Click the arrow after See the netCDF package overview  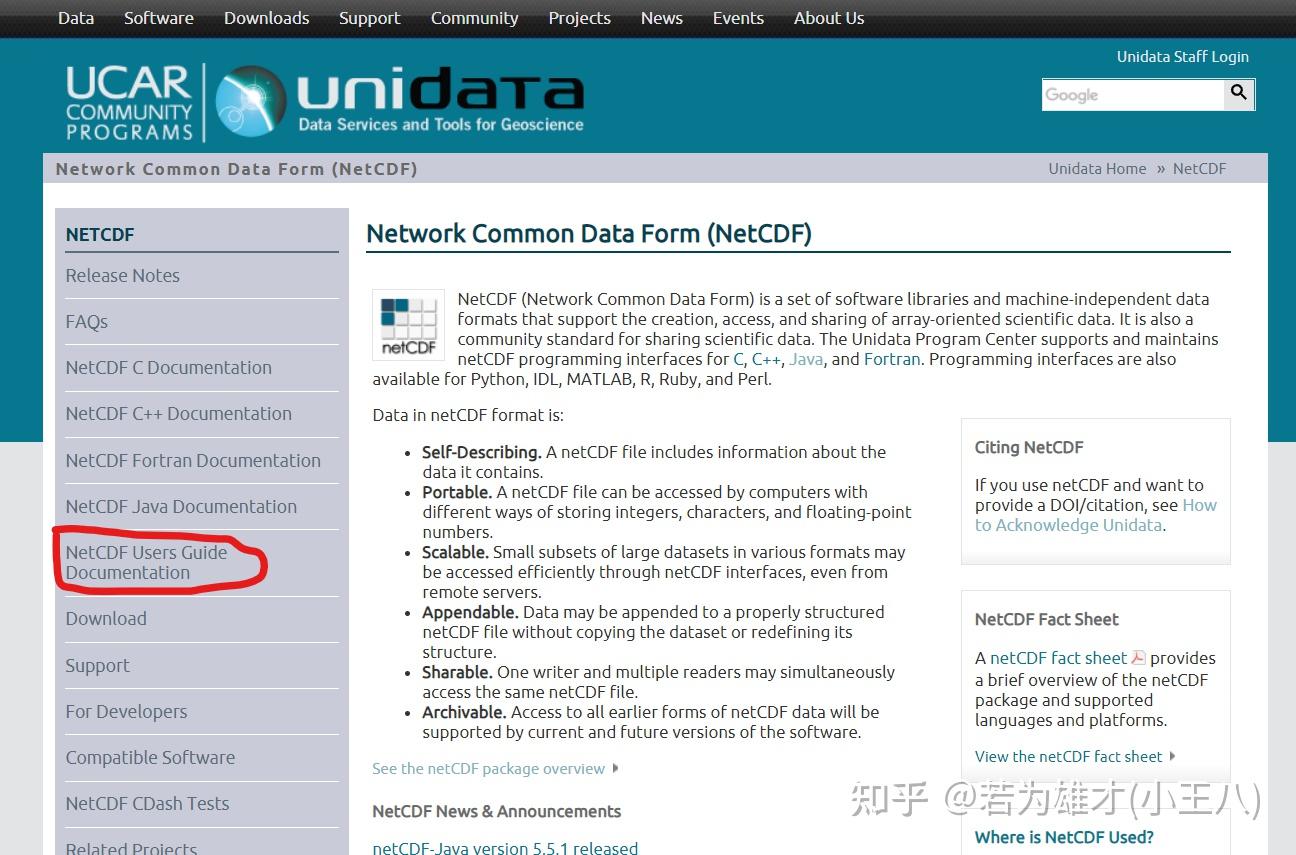pos(614,769)
